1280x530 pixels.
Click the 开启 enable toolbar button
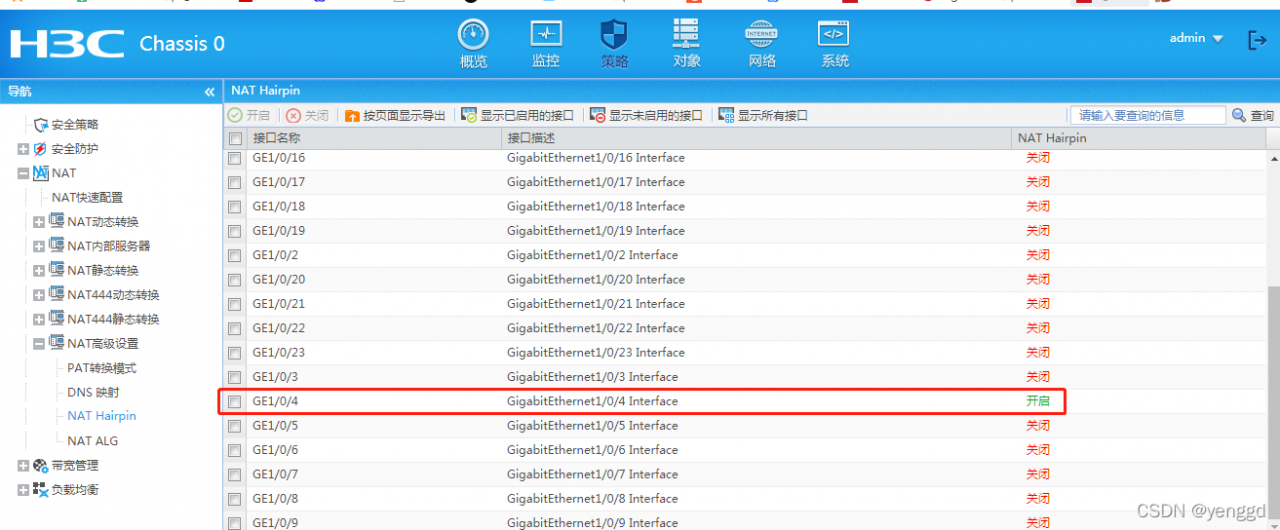(x=249, y=115)
